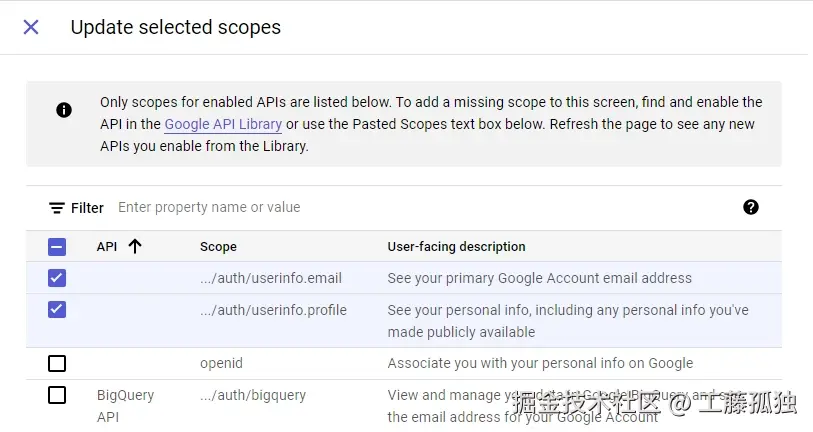Click the Filter label button
The image size is (813, 432).
pos(87,208)
